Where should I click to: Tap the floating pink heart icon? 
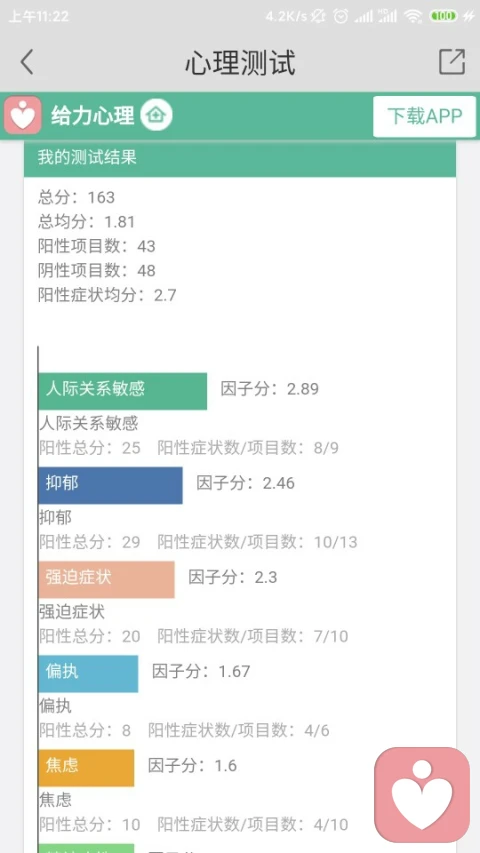422,794
